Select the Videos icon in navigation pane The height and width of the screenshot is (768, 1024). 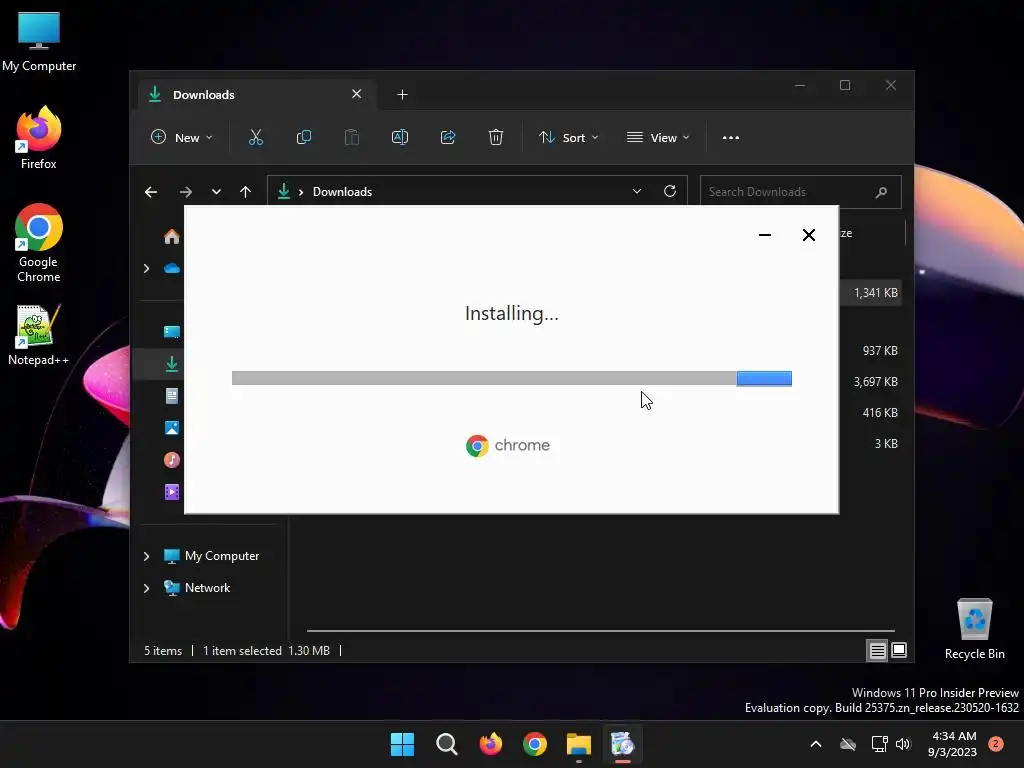click(172, 492)
